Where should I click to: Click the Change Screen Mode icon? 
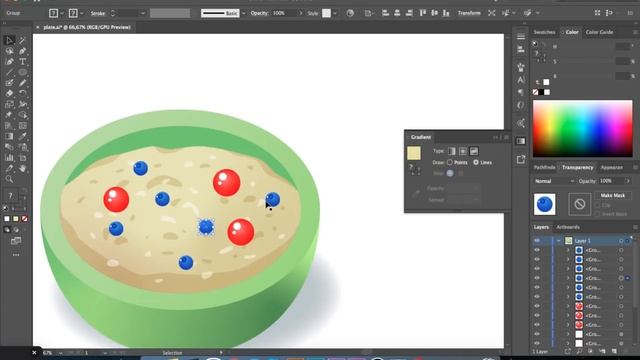16,241
